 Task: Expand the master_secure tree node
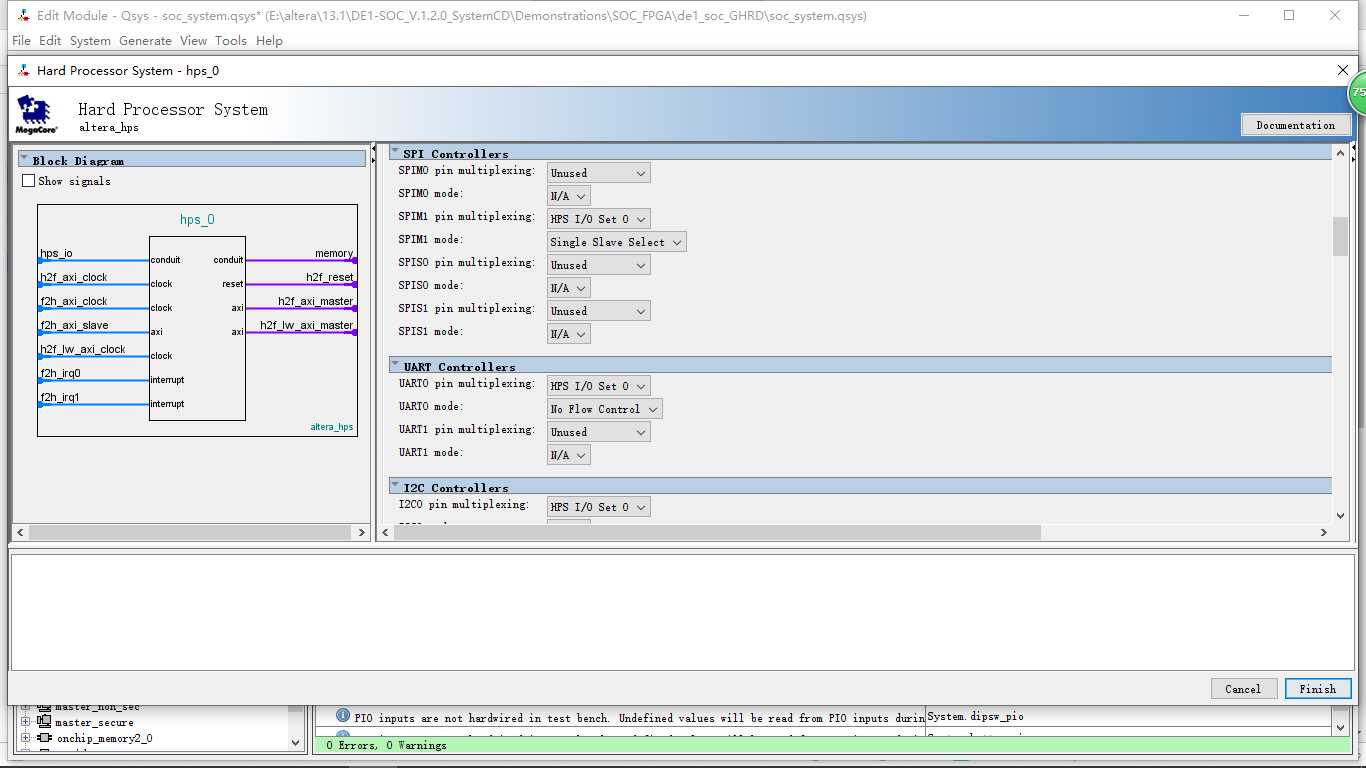click(25, 722)
